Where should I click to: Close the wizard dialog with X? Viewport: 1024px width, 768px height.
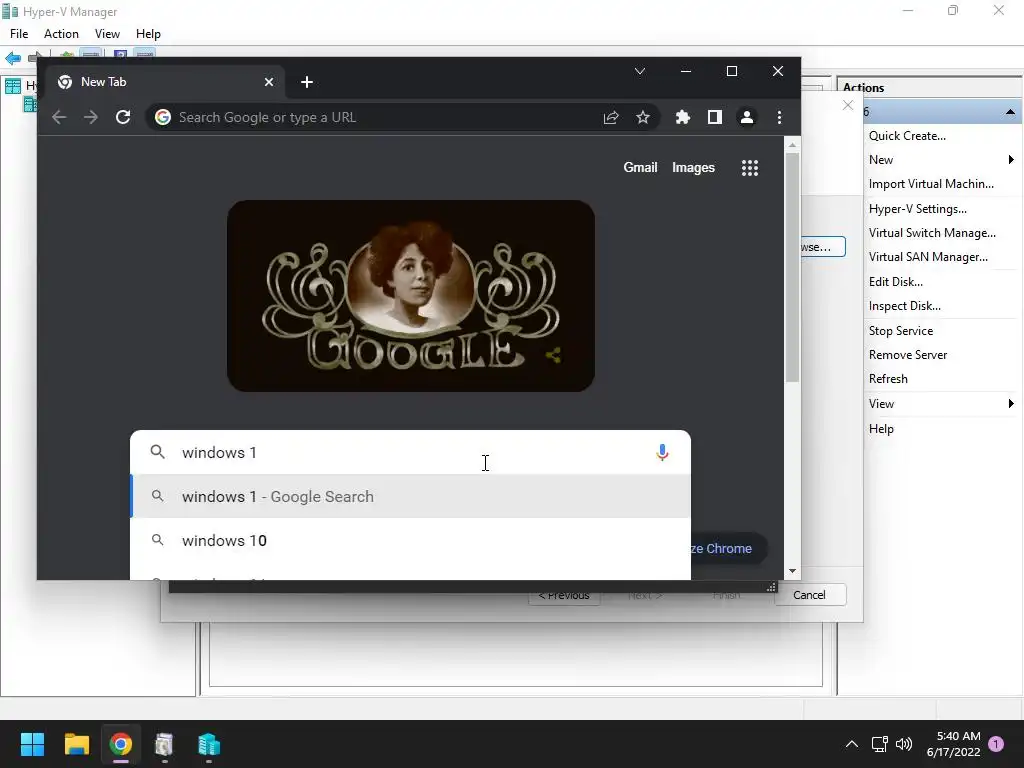[x=848, y=105]
